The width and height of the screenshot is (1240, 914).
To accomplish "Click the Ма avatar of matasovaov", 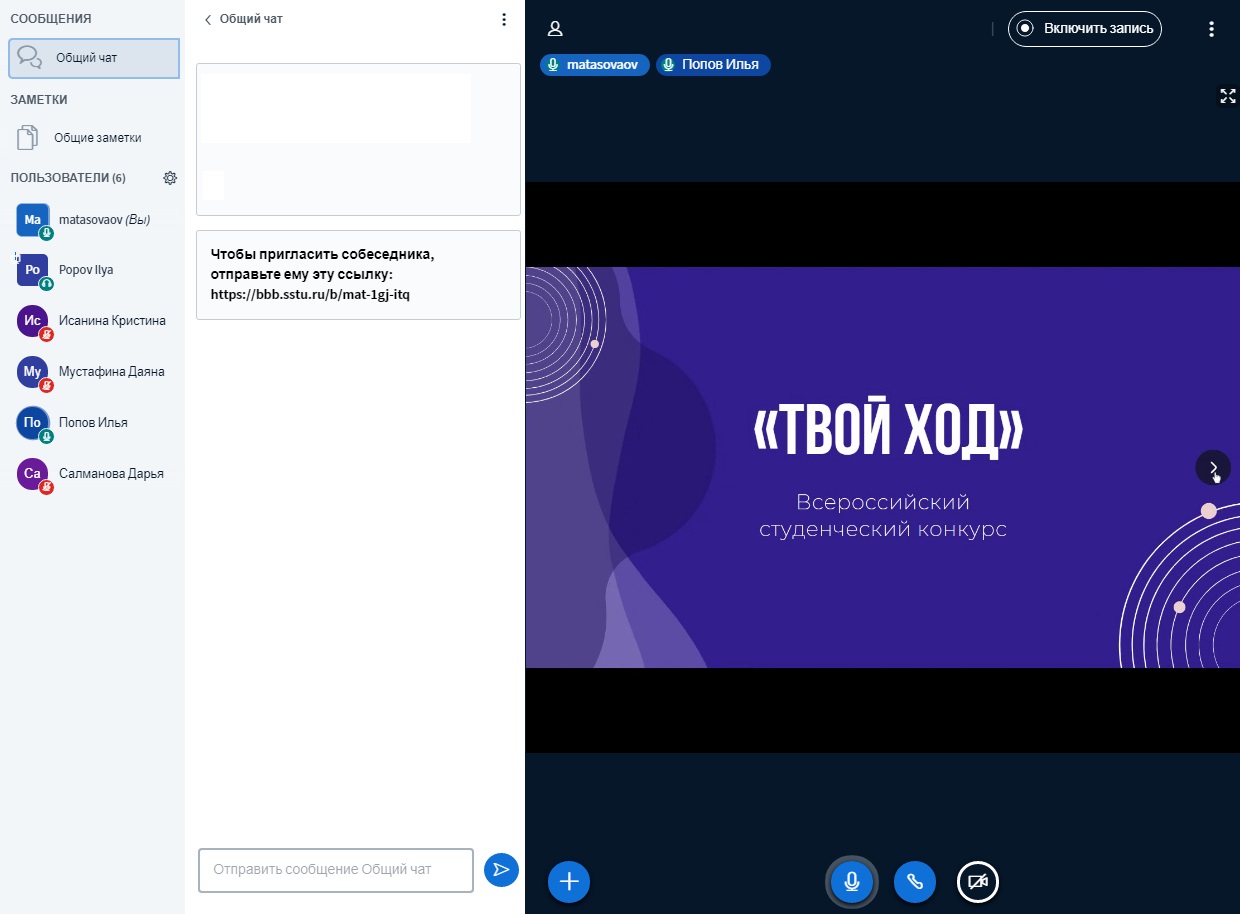I will [x=33, y=220].
